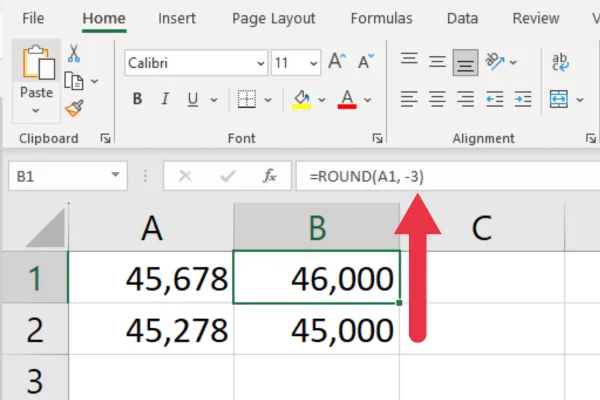The image size is (600, 400).
Task: Click the Paste clipboard icon
Action: (x=37, y=63)
